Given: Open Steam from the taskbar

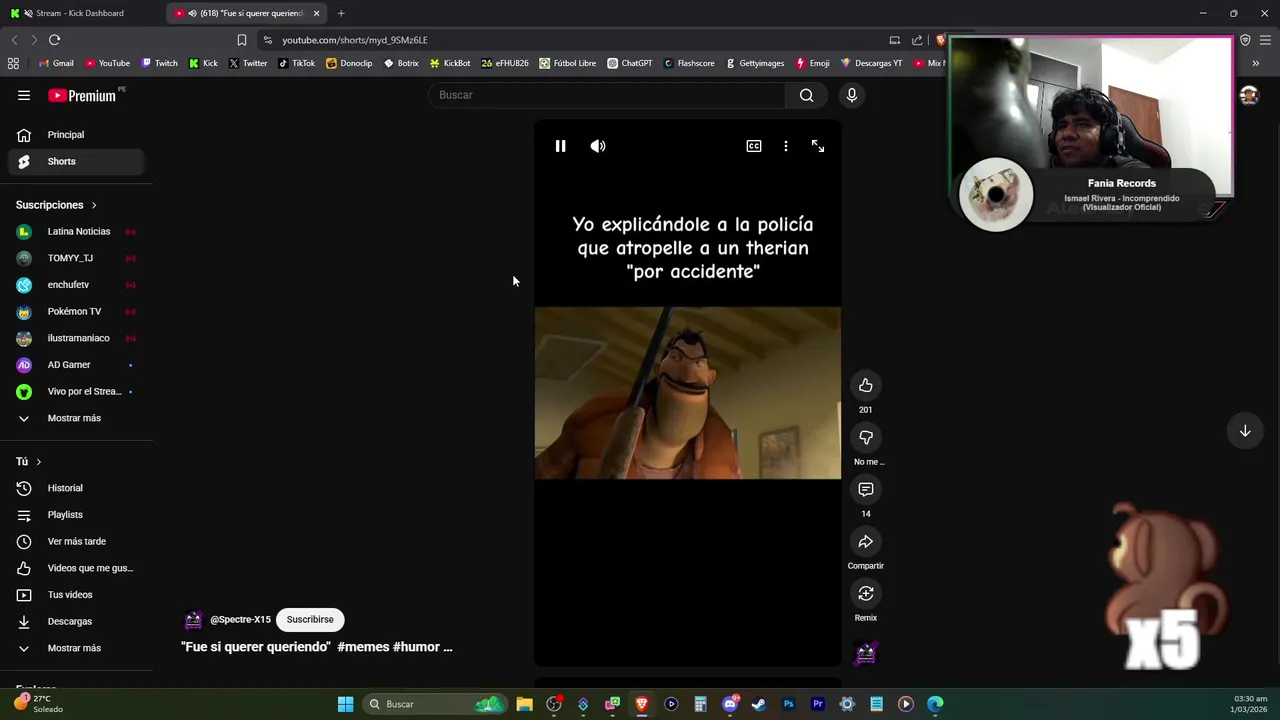Looking at the screenshot, I should pos(759,704).
